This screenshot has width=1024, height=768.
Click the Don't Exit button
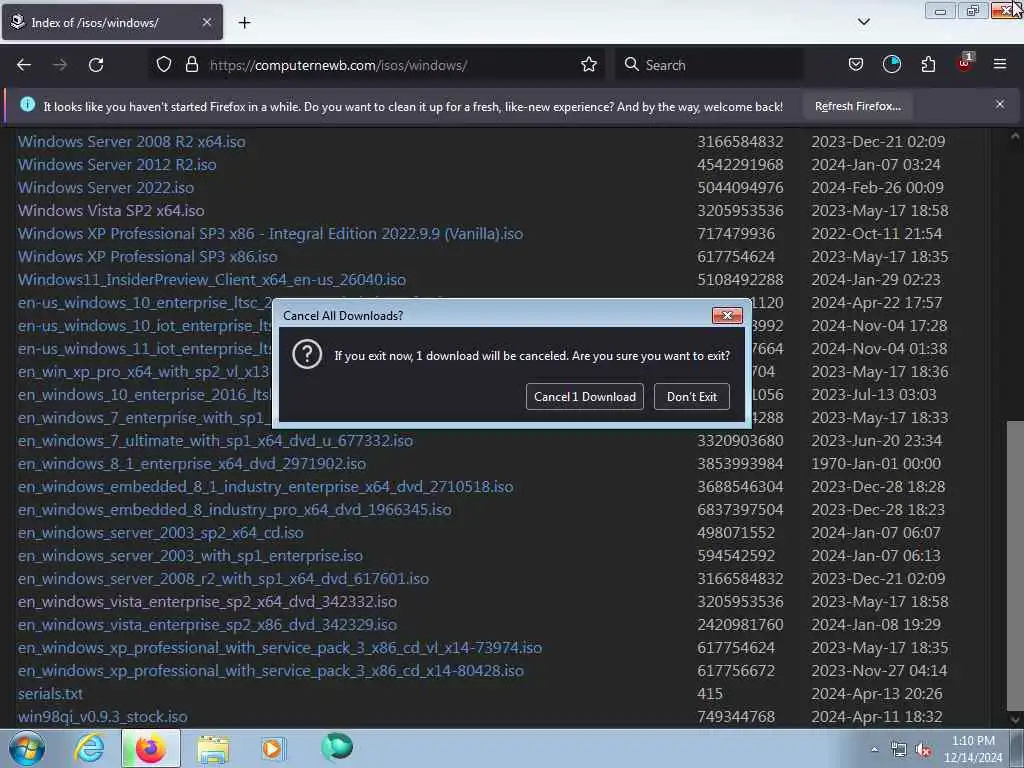point(692,396)
